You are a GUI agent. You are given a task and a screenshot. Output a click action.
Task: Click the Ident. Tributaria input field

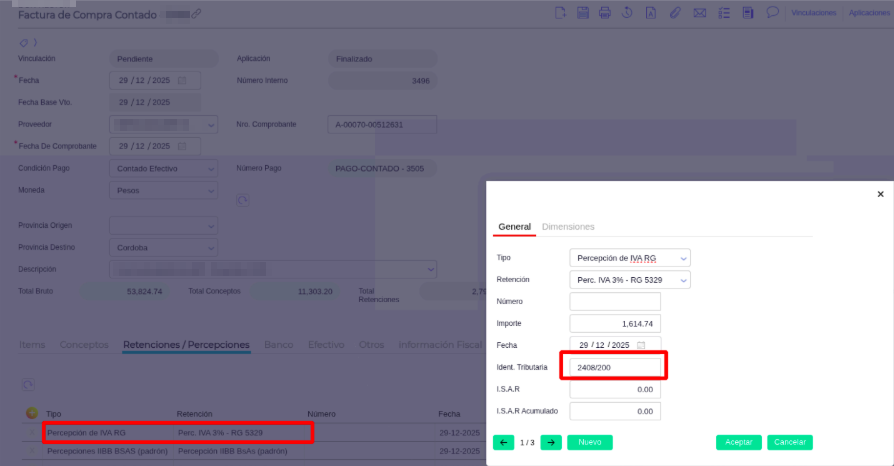[614, 367]
